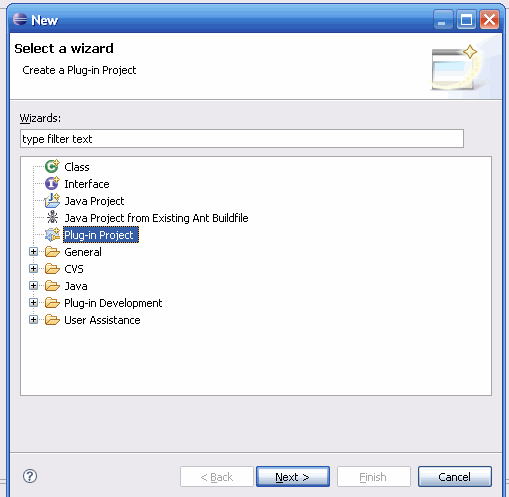The image size is (509, 497).
Task: Cancel the New wizard dialog
Action: [x=455, y=477]
